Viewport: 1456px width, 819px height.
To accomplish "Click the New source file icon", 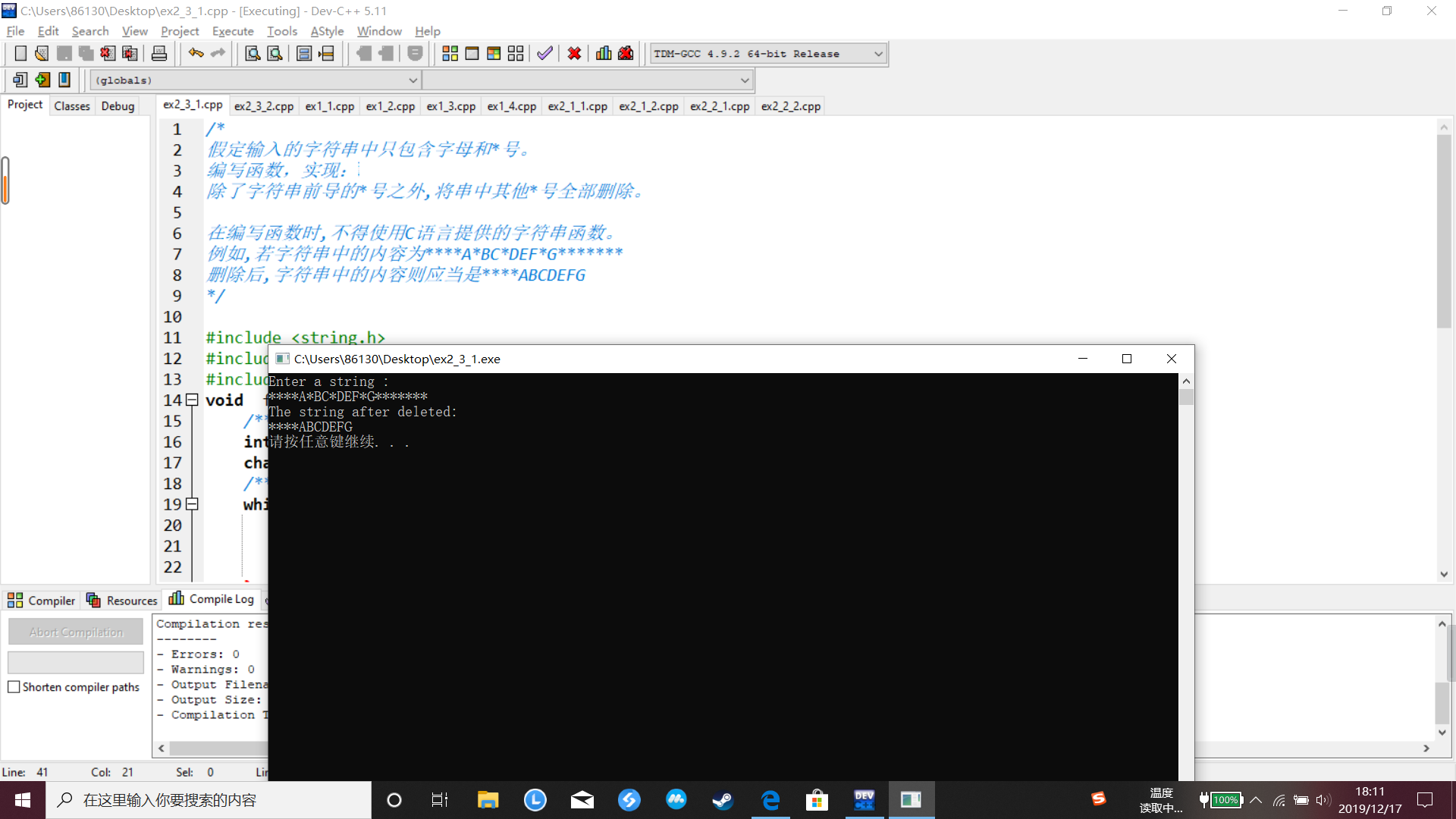I will (20, 53).
